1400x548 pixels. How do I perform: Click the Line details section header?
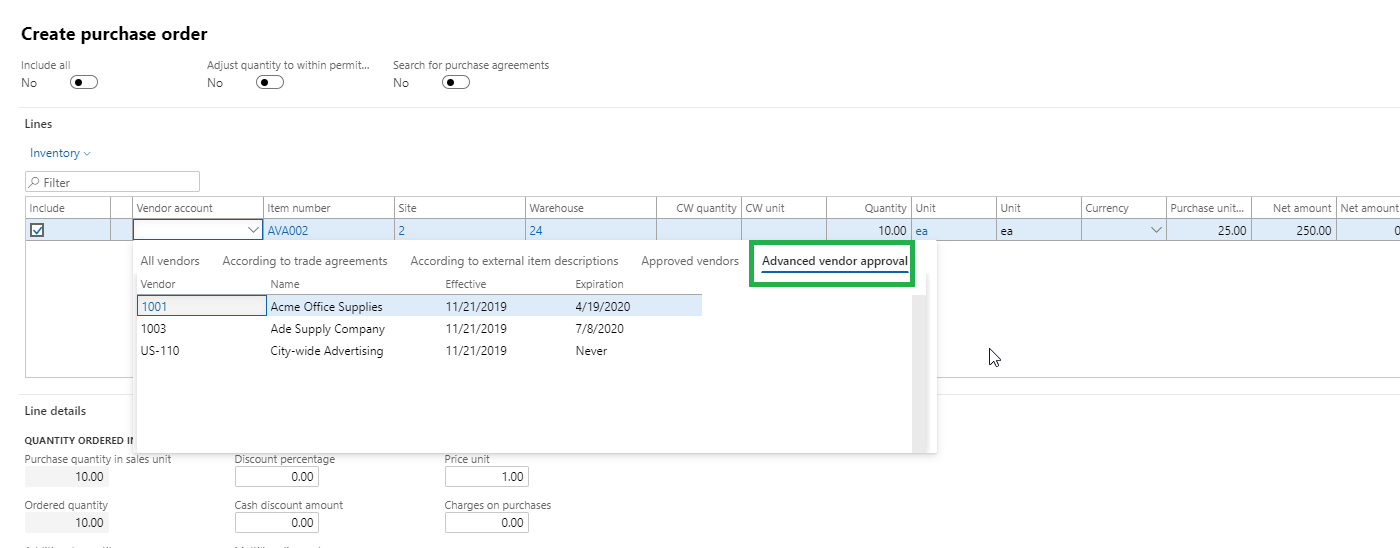[x=55, y=411]
